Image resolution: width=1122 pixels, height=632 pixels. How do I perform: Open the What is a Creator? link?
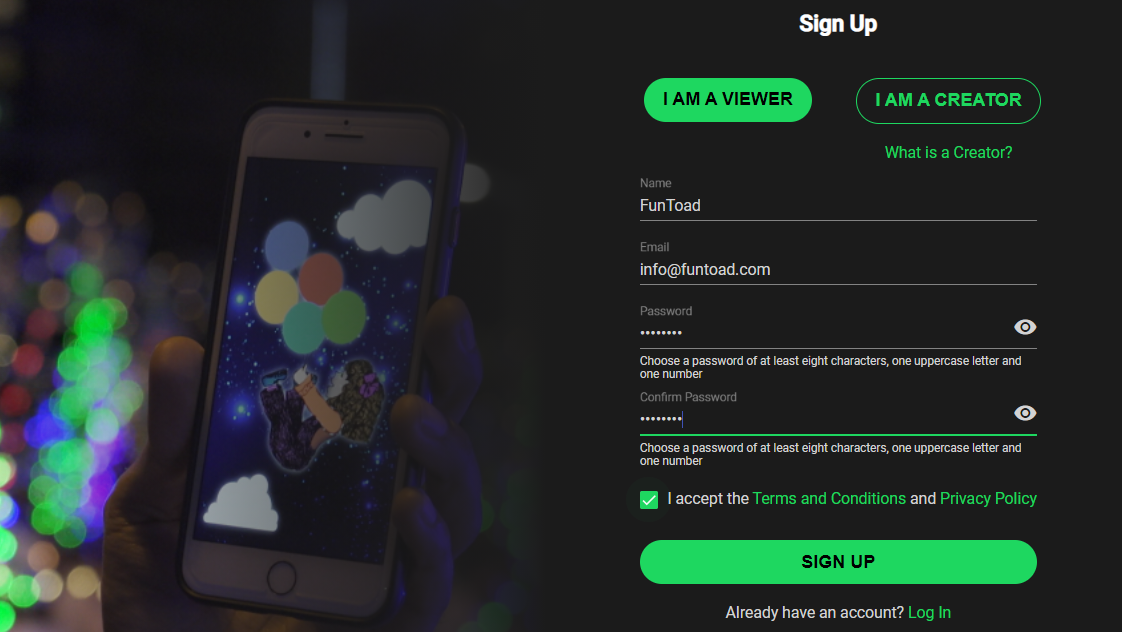(x=948, y=152)
